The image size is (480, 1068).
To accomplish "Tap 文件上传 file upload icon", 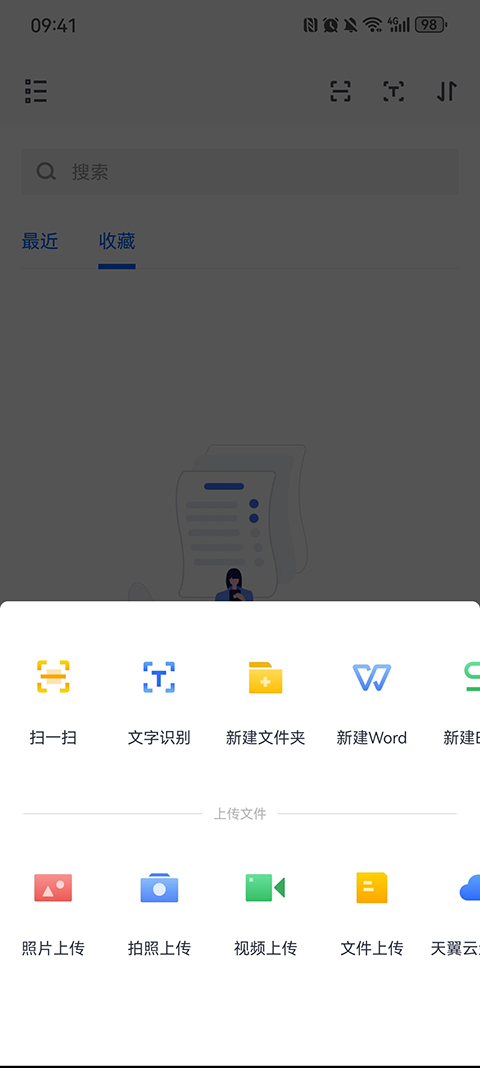I will click(x=372, y=888).
